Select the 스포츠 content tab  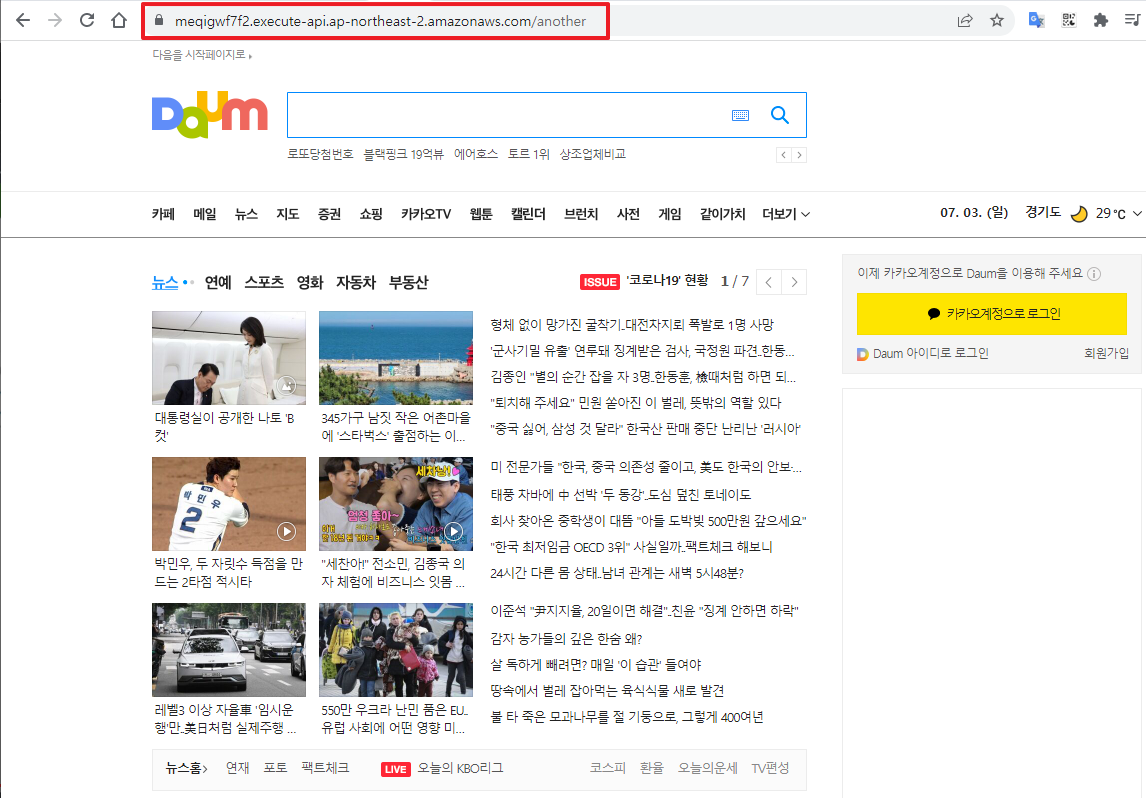(x=264, y=282)
